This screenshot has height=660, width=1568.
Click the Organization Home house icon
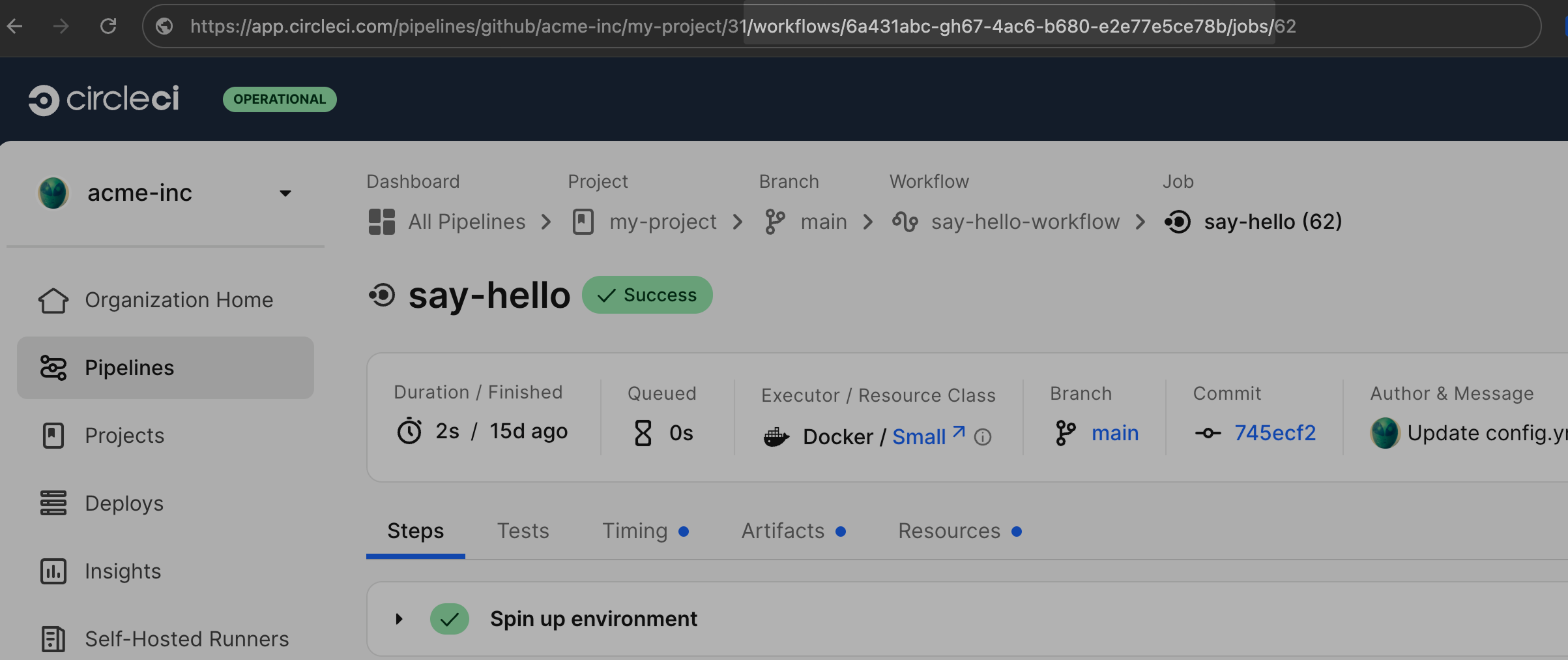(x=53, y=300)
